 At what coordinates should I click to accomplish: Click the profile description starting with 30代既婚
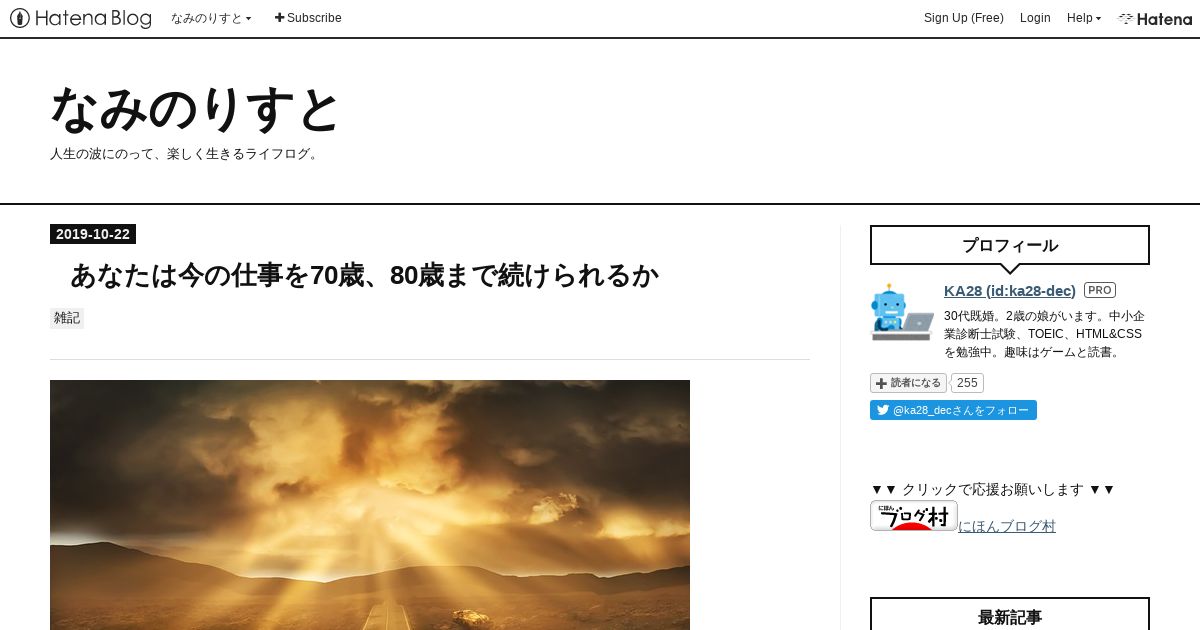pyautogui.click(x=1045, y=334)
